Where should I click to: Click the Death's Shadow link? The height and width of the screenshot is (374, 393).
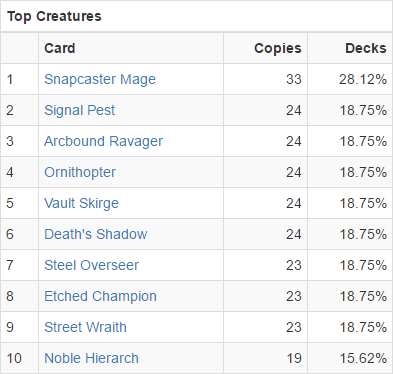click(x=96, y=234)
